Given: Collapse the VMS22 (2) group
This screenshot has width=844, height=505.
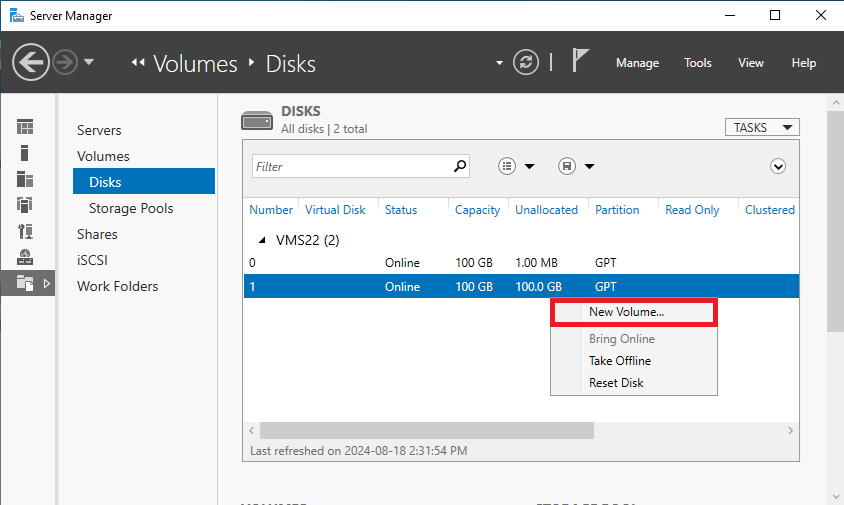Looking at the screenshot, I should [263, 240].
